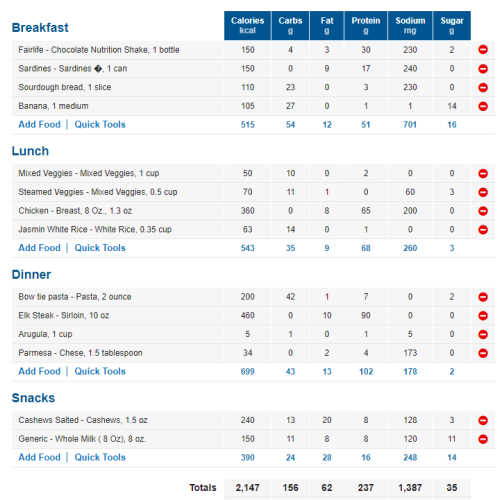
Task: Delete the Sardines breakfast entry
Action: pos(483,69)
